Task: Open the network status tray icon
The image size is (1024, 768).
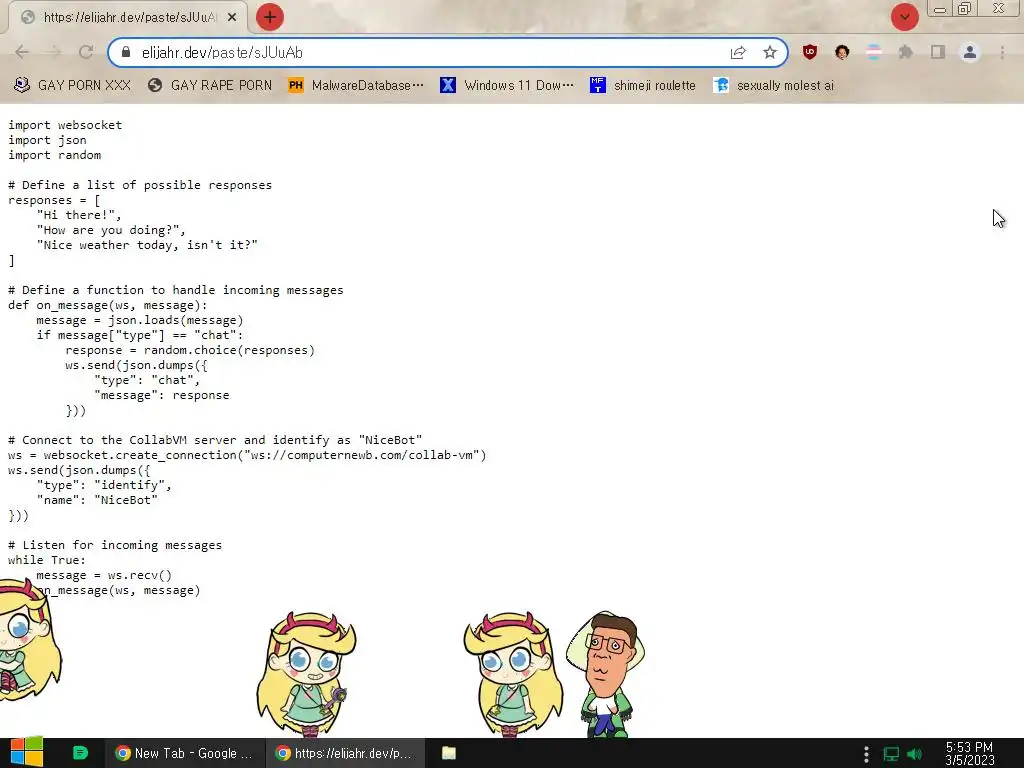Action: (x=891, y=754)
